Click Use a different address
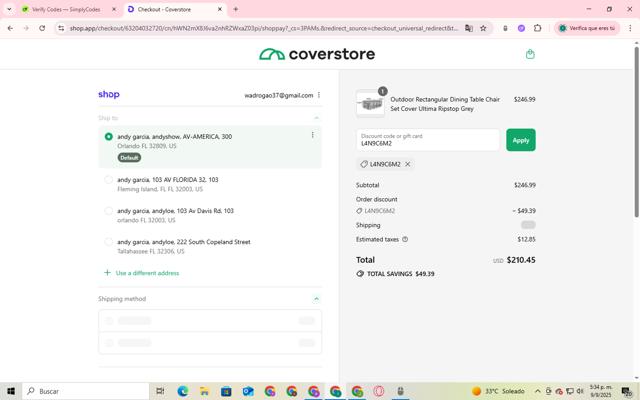This screenshot has height=400, width=640. point(142,273)
